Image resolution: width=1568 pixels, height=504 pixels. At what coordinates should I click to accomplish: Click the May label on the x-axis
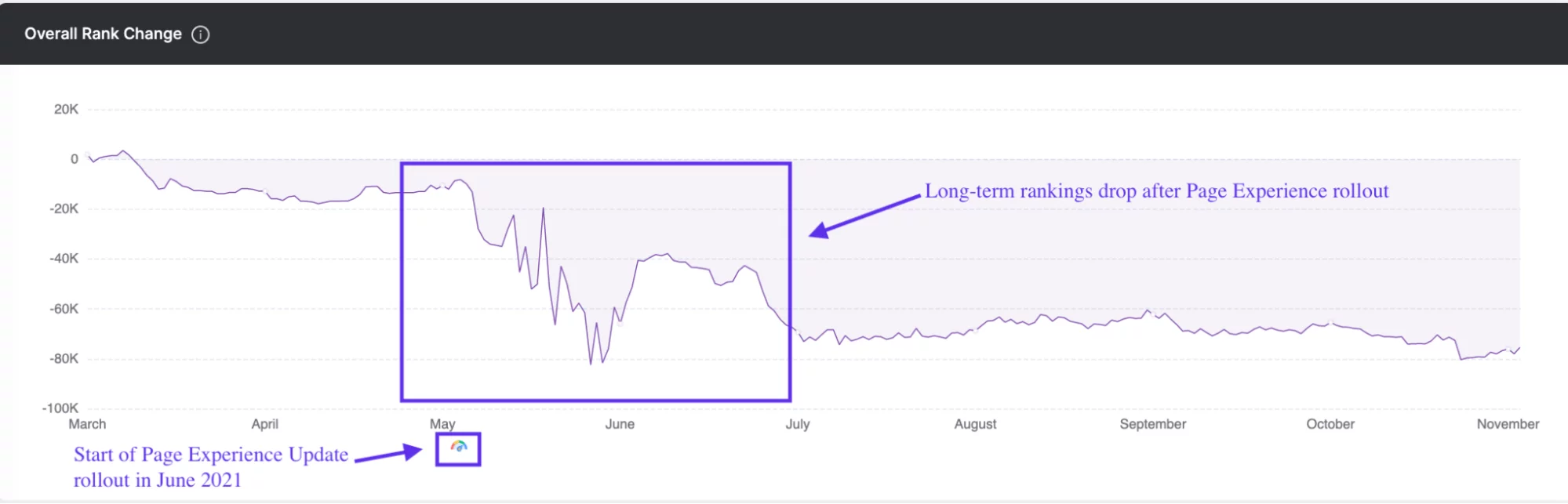click(x=442, y=424)
